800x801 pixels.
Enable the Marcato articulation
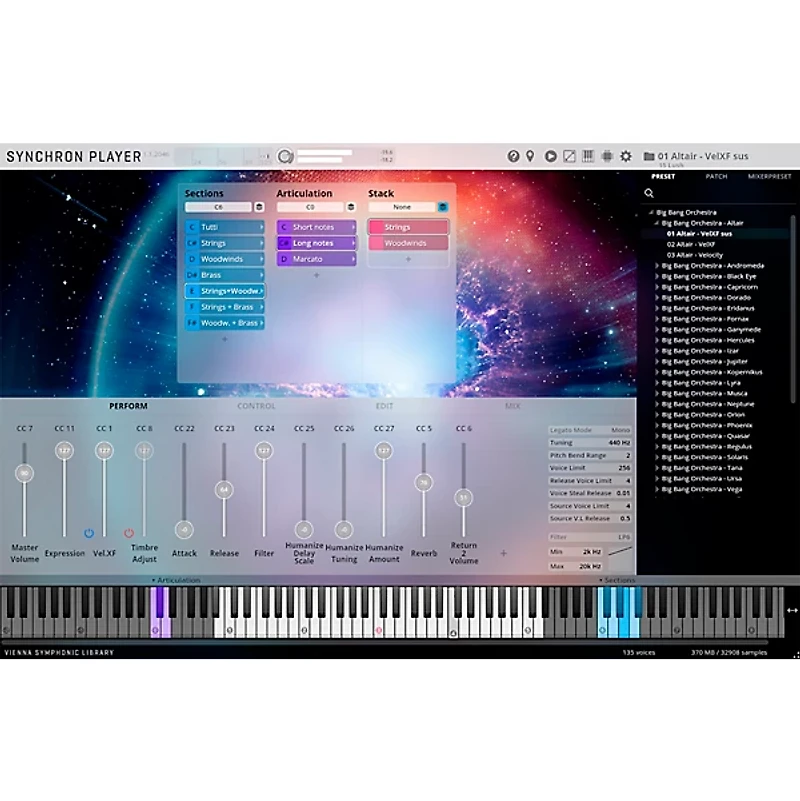coord(313,259)
